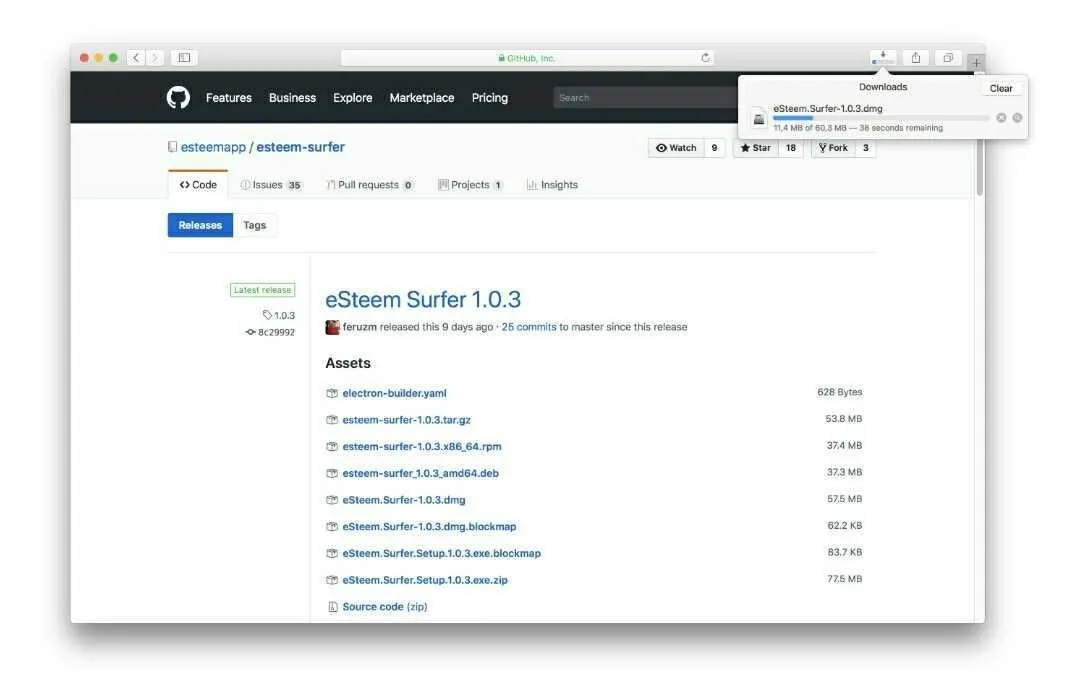
Task: Open the Safari downloads toolbar button
Action: pyautogui.click(x=883, y=58)
